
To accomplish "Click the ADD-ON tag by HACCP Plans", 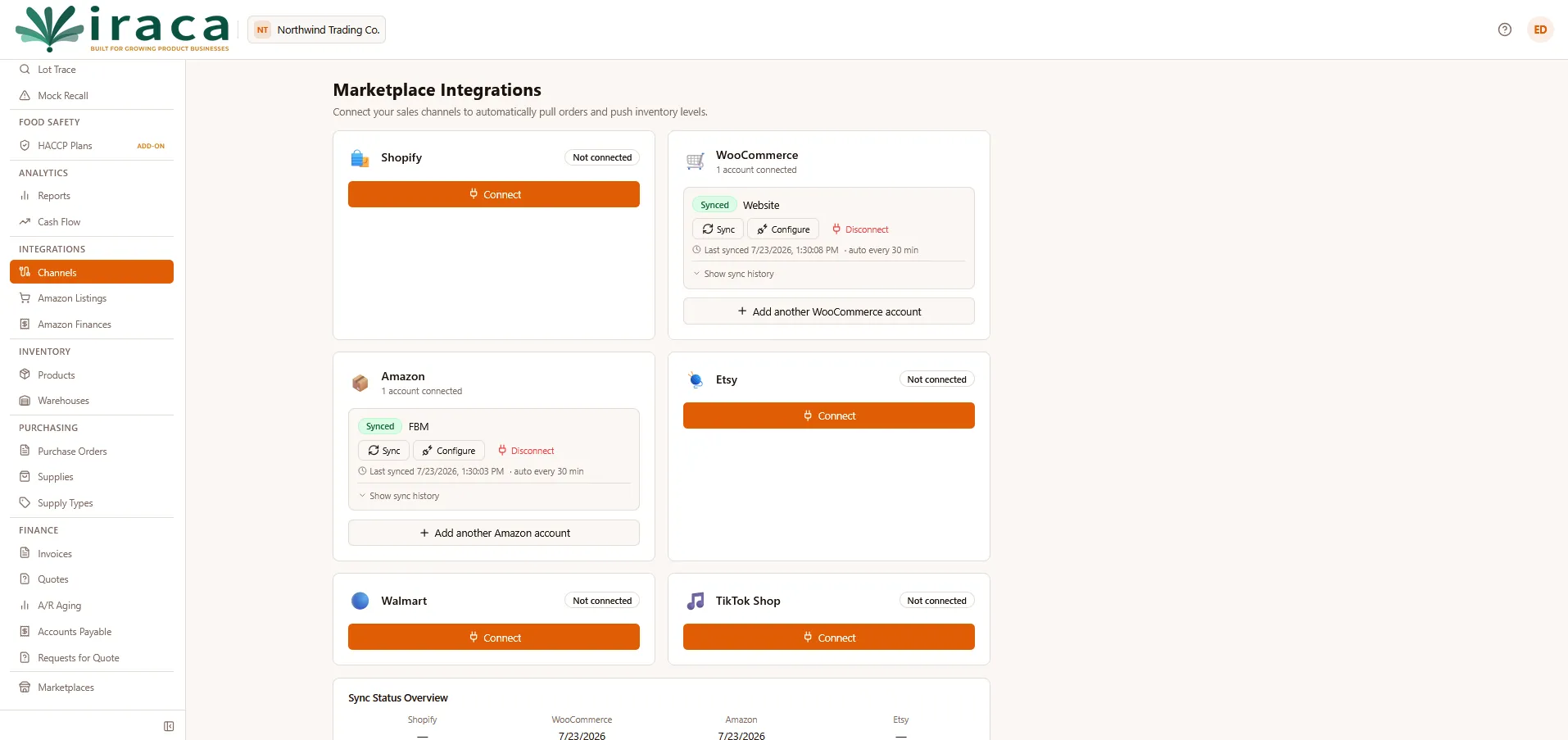I will (x=151, y=146).
